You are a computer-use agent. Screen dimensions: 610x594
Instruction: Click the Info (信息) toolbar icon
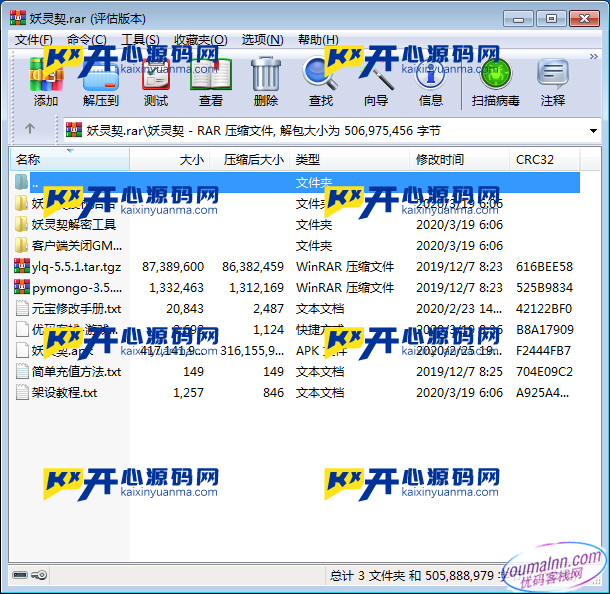(431, 80)
